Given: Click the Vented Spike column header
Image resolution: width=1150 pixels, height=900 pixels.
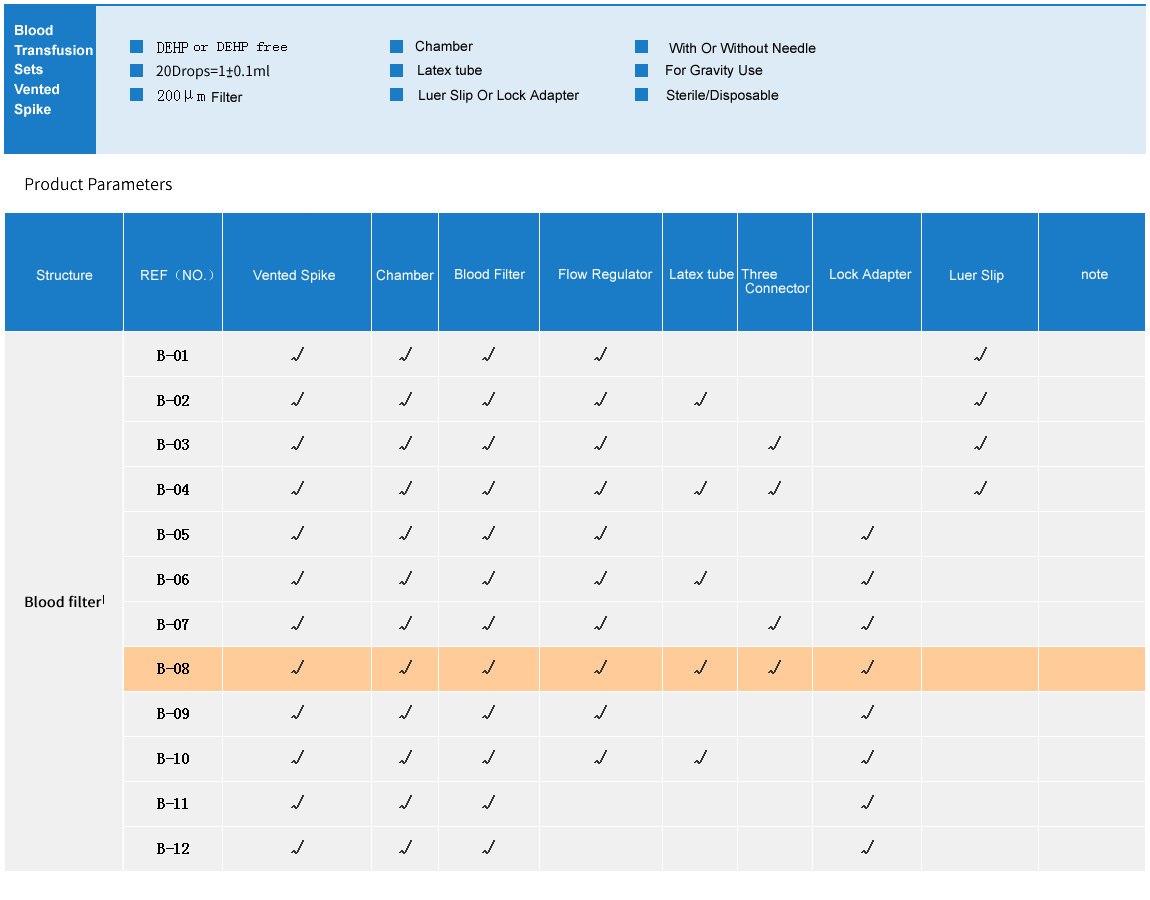Looking at the screenshot, I should [x=294, y=275].
